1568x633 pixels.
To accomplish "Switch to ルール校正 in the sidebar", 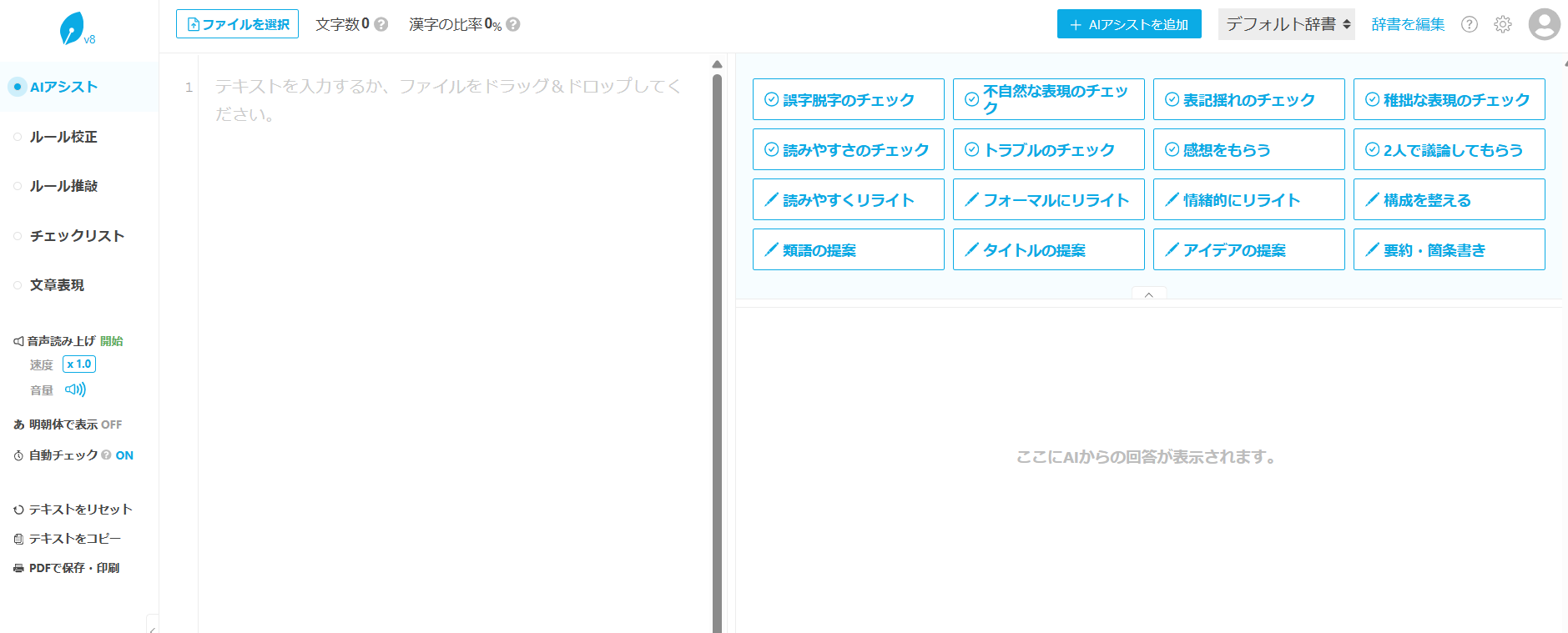I will pos(63,137).
